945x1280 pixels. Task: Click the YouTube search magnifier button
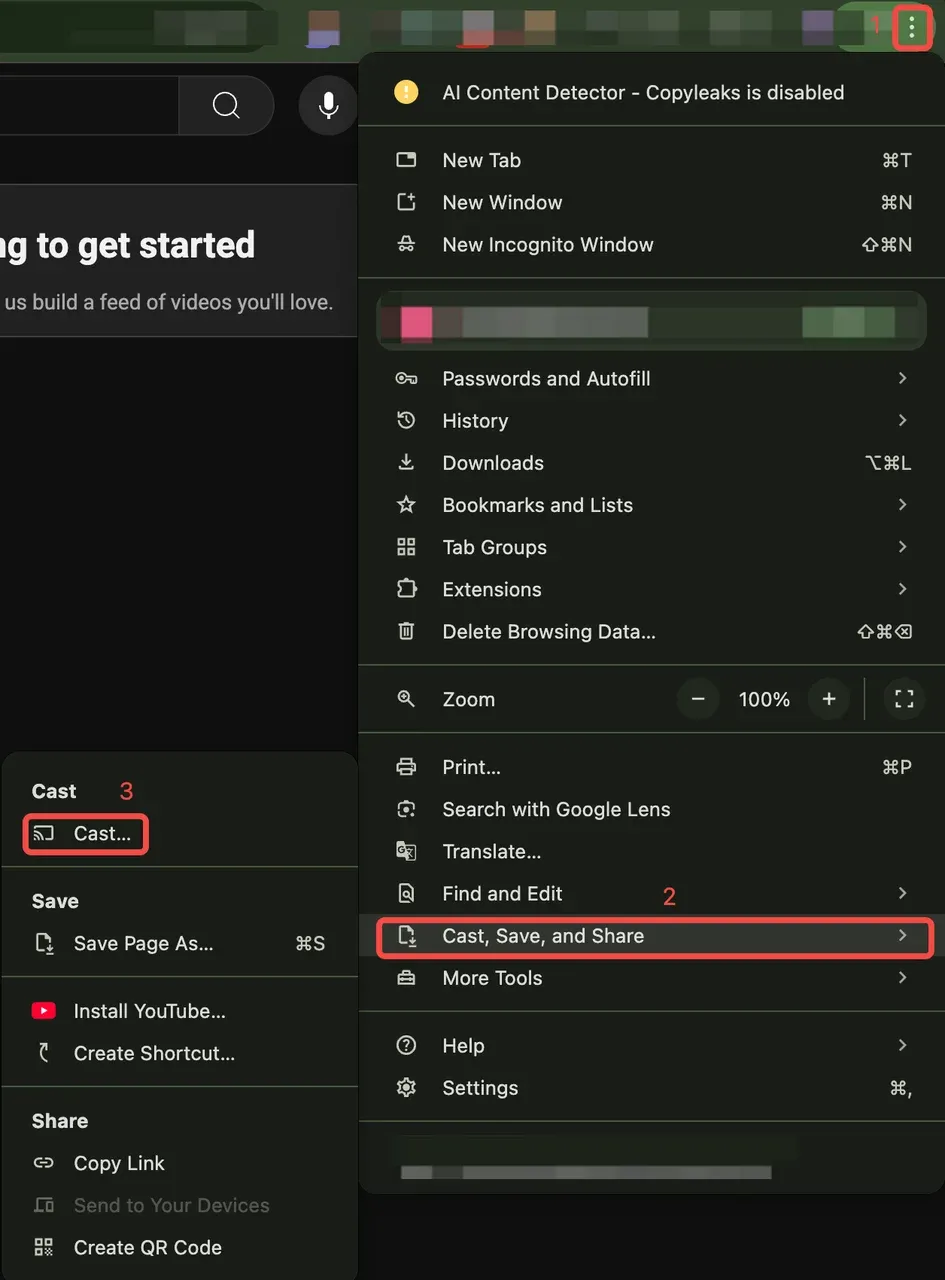[x=226, y=105]
